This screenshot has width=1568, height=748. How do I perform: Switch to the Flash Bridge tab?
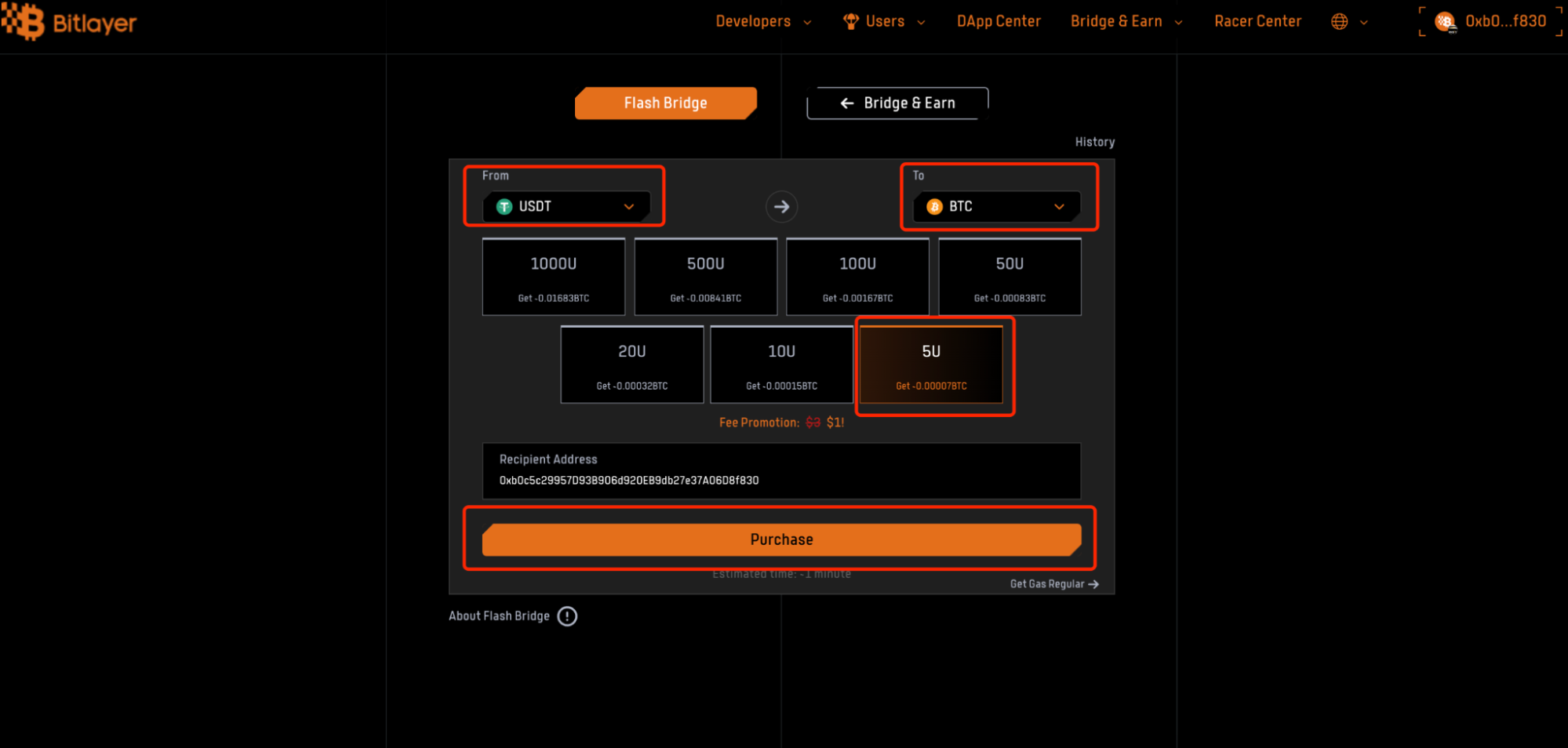point(666,103)
